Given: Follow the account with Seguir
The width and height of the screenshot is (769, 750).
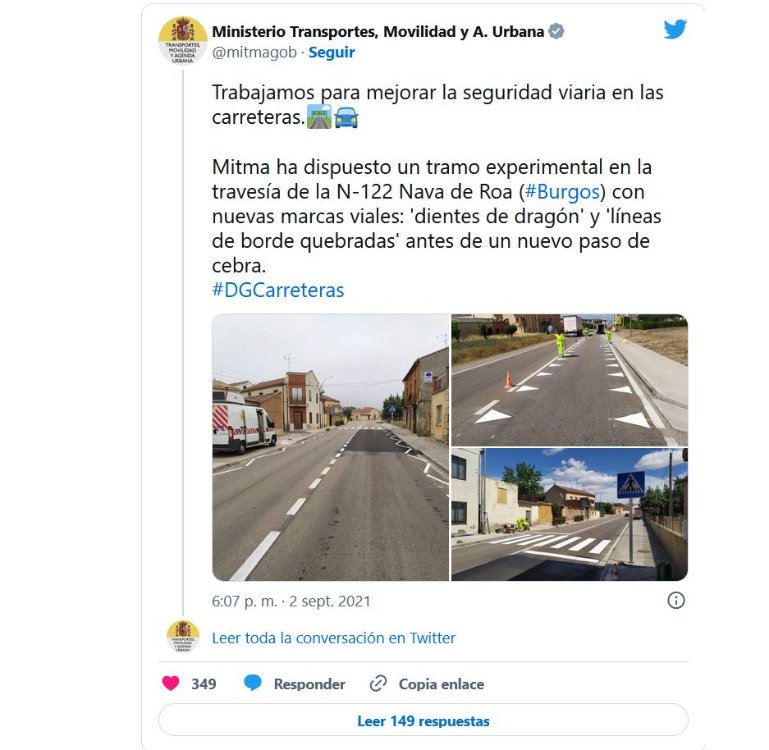Looking at the screenshot, I should (332, 52).
